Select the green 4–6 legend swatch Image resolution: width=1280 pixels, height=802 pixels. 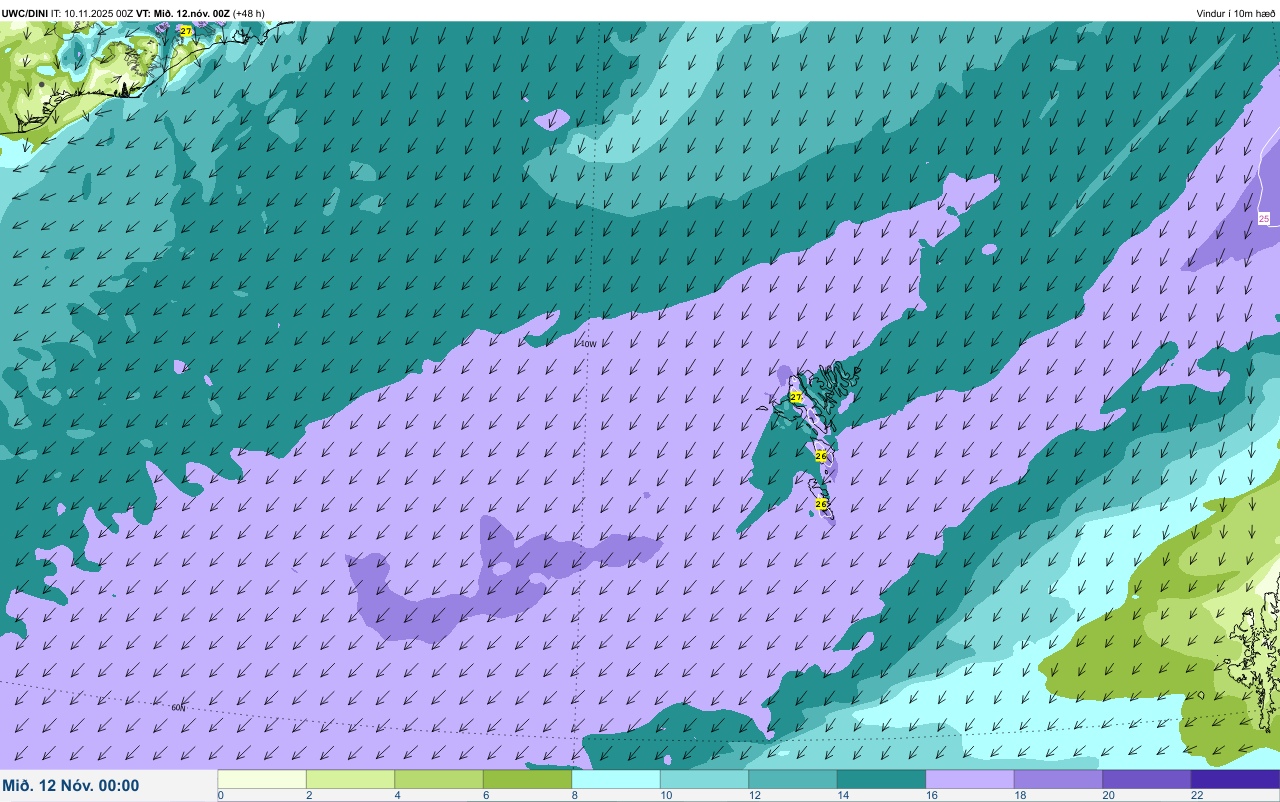point(439,779)
